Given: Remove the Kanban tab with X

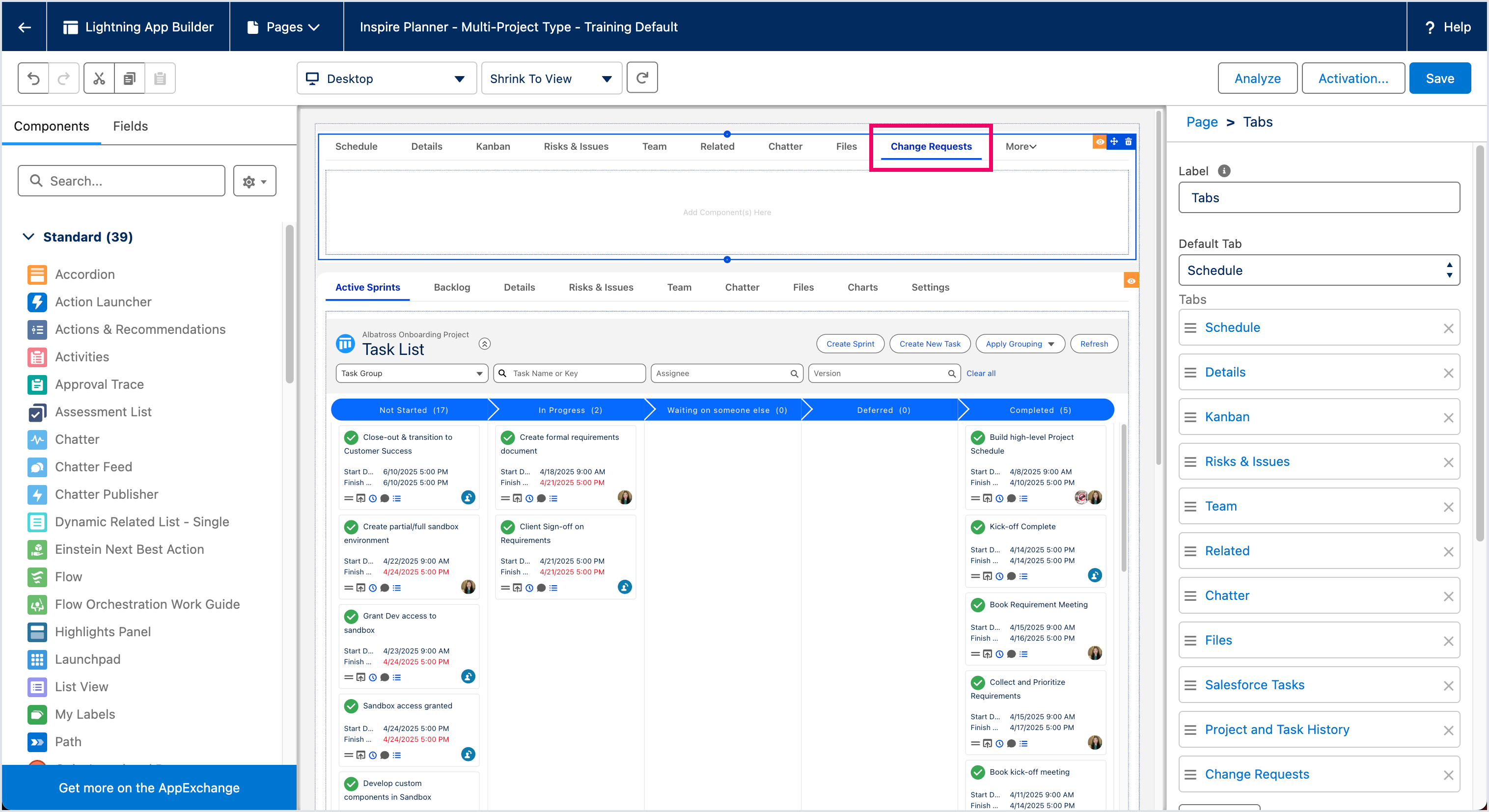Looking at the screenshot, I should [1448, 418].
